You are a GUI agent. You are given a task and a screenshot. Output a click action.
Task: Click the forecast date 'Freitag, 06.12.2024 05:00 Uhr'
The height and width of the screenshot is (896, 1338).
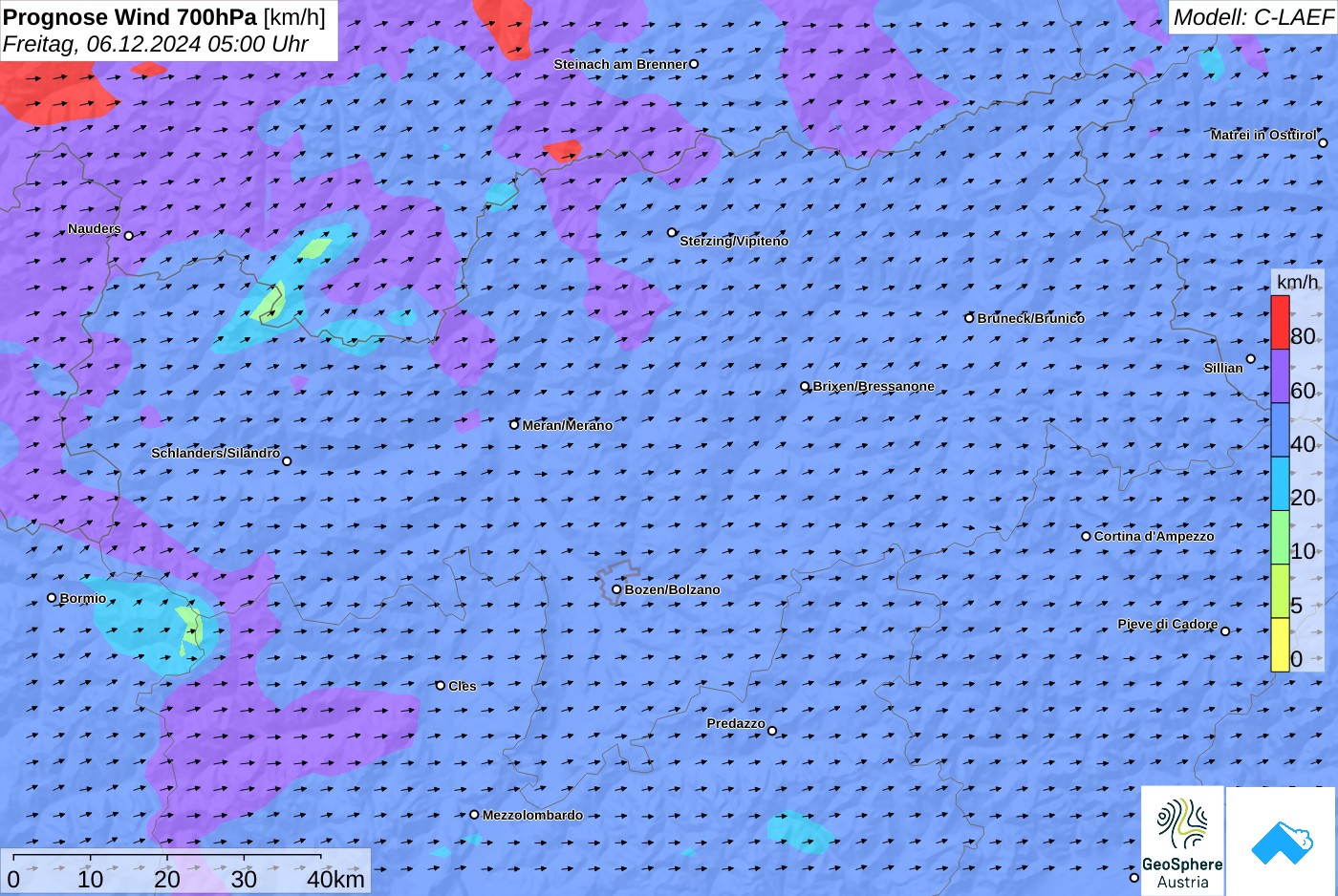click(156, 44)
